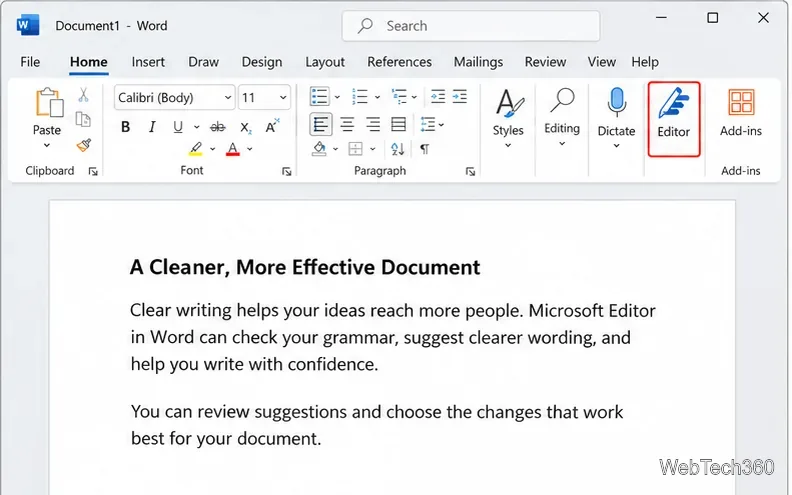This screenshot has width=792, height=495.
Task: Switch to the Design tab
Action: click(x=262, y=62)
